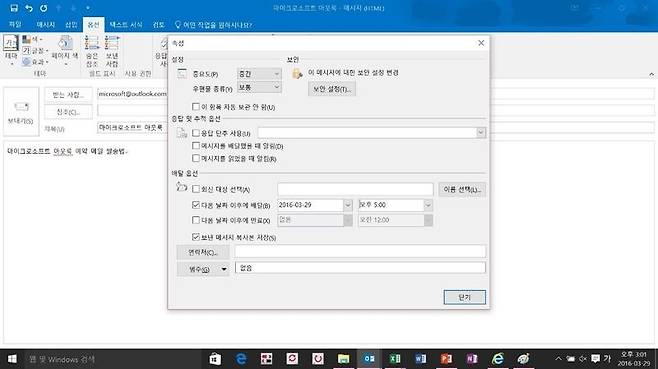Click the Select Names (이름 선택) button
This screenshot has width=658, height=369.
(x=462, y=189)
